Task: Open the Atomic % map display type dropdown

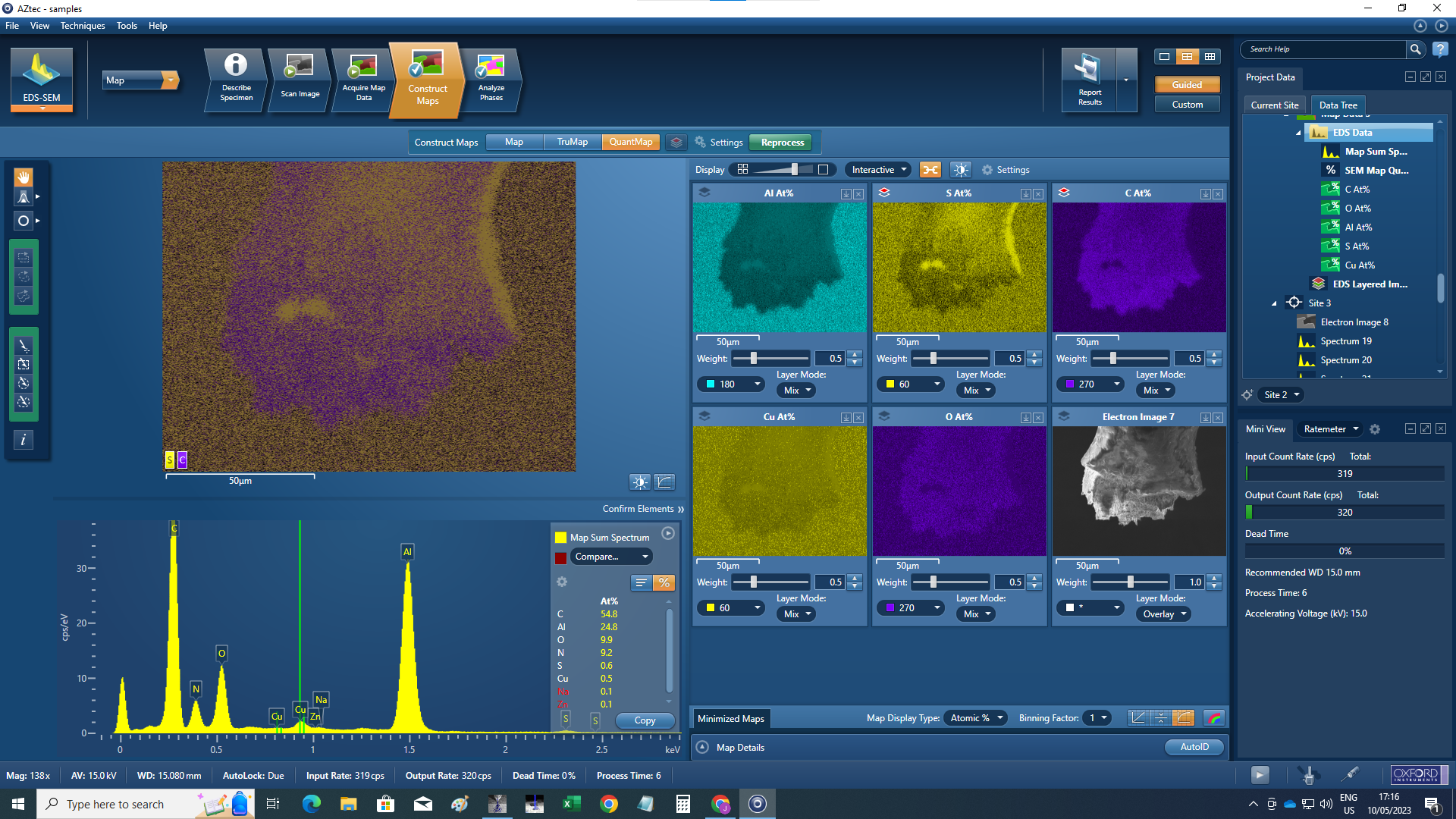Action: tap(975, 718)
